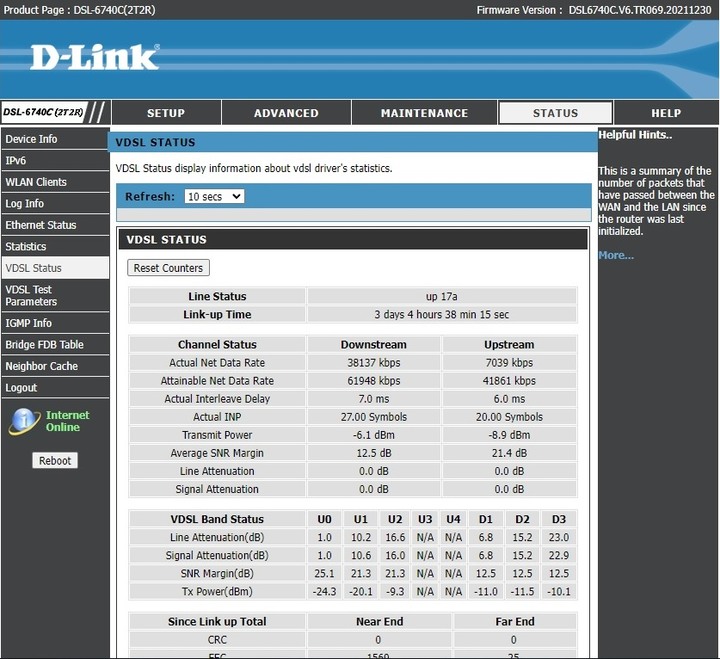The height and width of the screenshot is (659, 720).
Task: Click the Reset Counters button
Action: tap(168, 268)
